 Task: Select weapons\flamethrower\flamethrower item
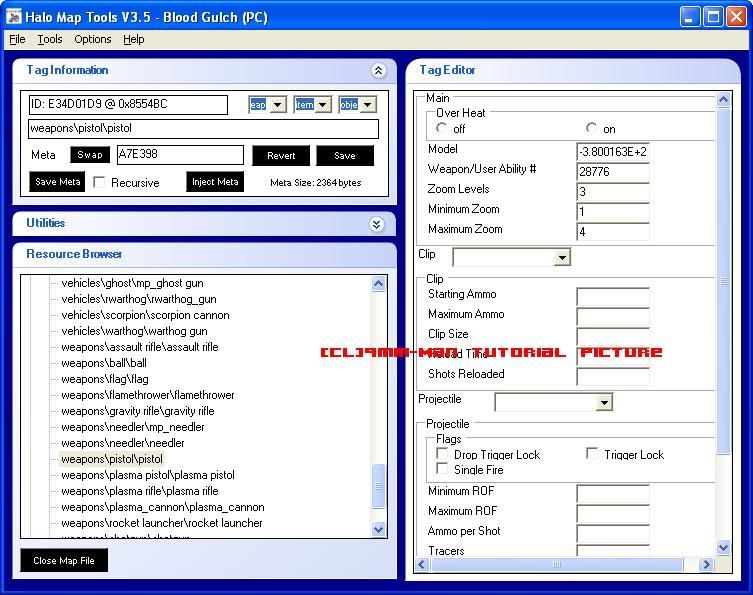pyautogui.click(x=148, y=395)
